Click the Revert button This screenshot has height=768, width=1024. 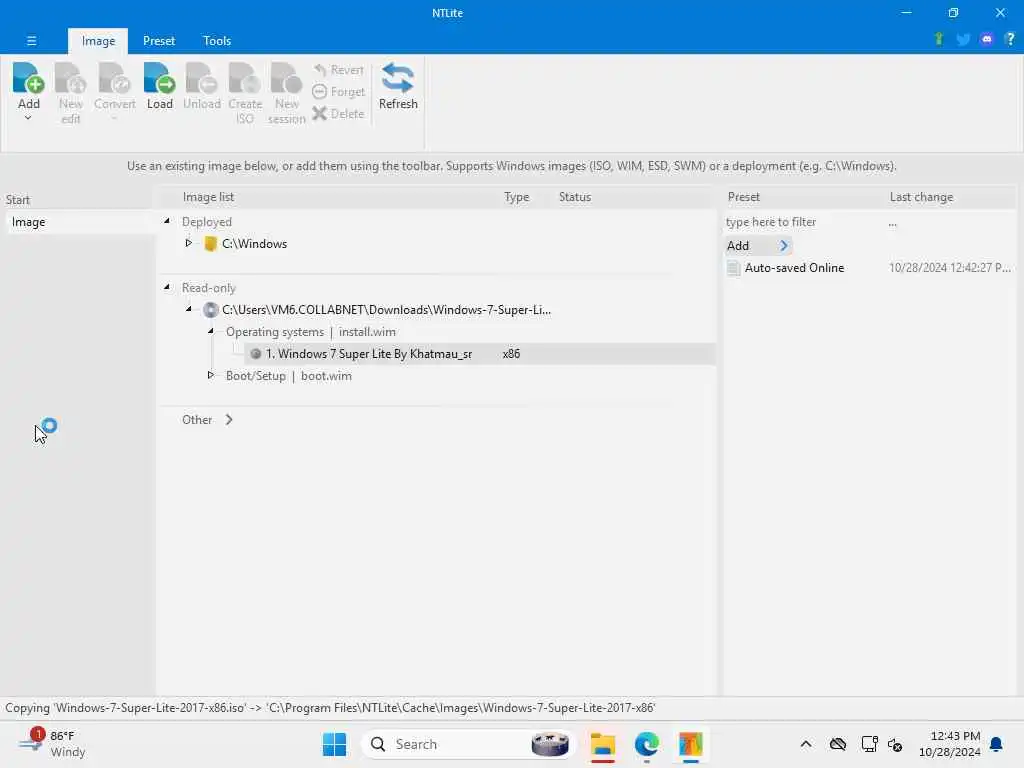point(338,70)
